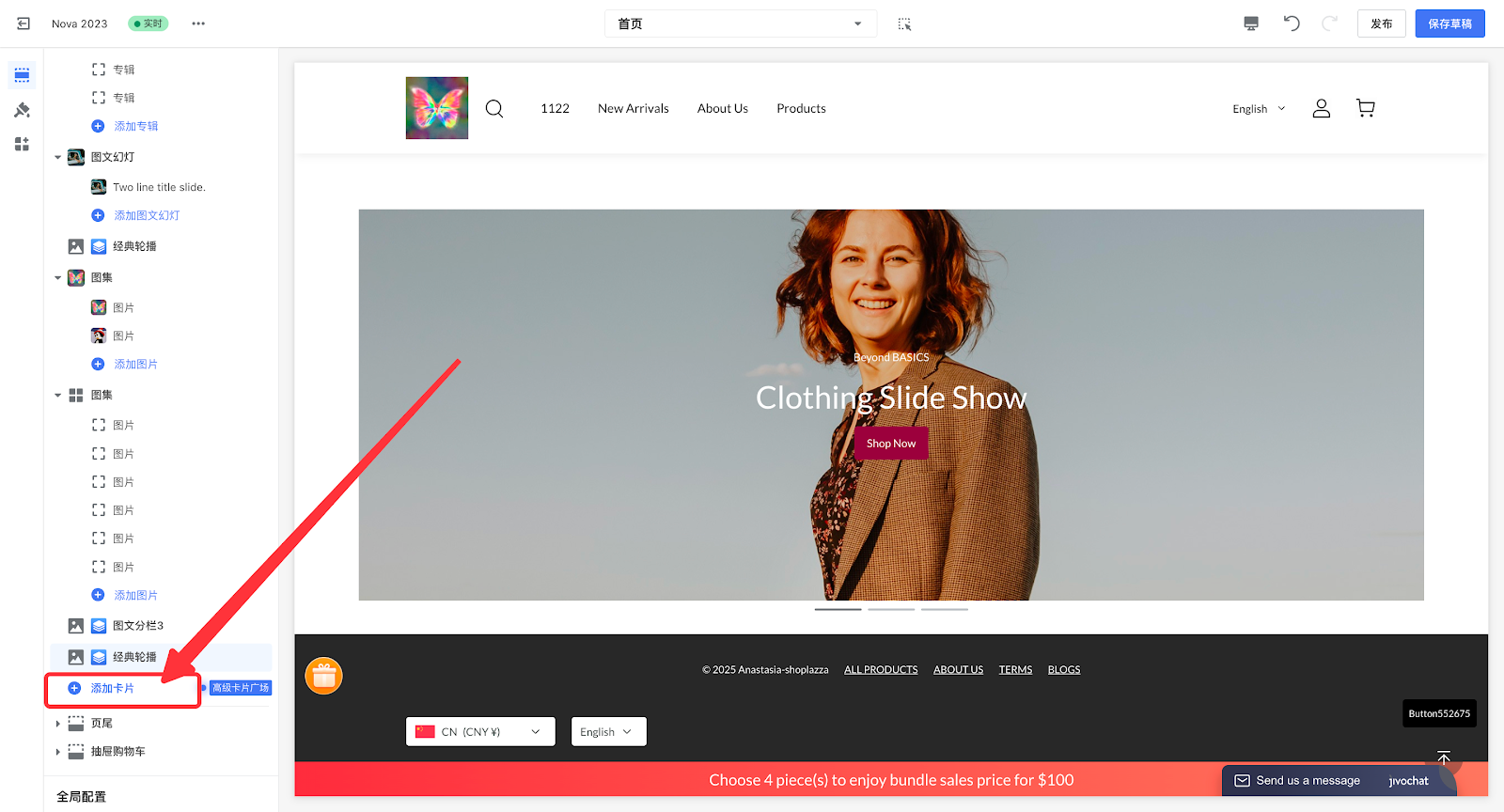The image size is (1504, 812).
Task: Open About Us in store menu
Action: point(722,109)
